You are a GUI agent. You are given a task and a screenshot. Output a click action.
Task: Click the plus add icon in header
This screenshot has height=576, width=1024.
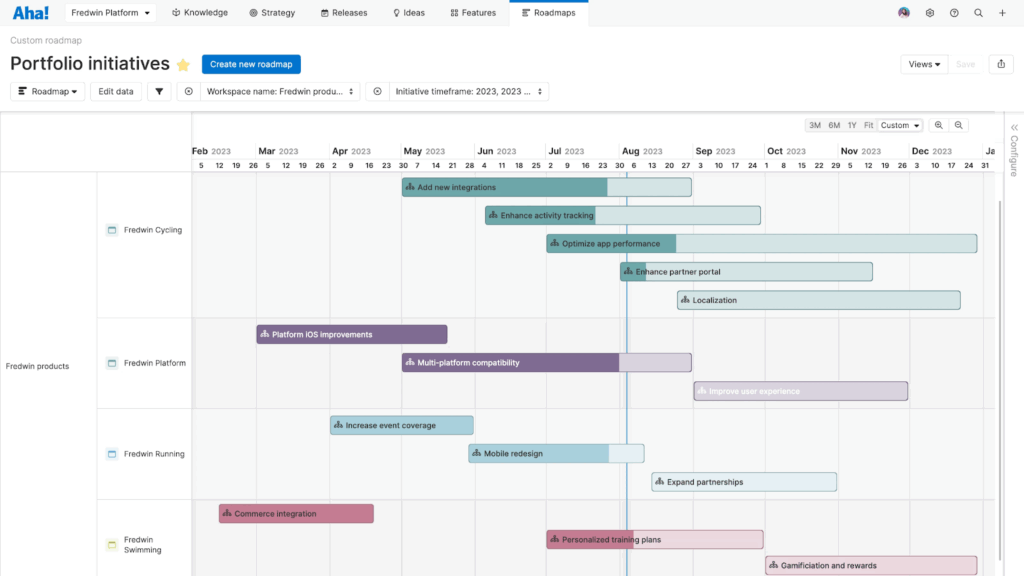(1002, 13)
